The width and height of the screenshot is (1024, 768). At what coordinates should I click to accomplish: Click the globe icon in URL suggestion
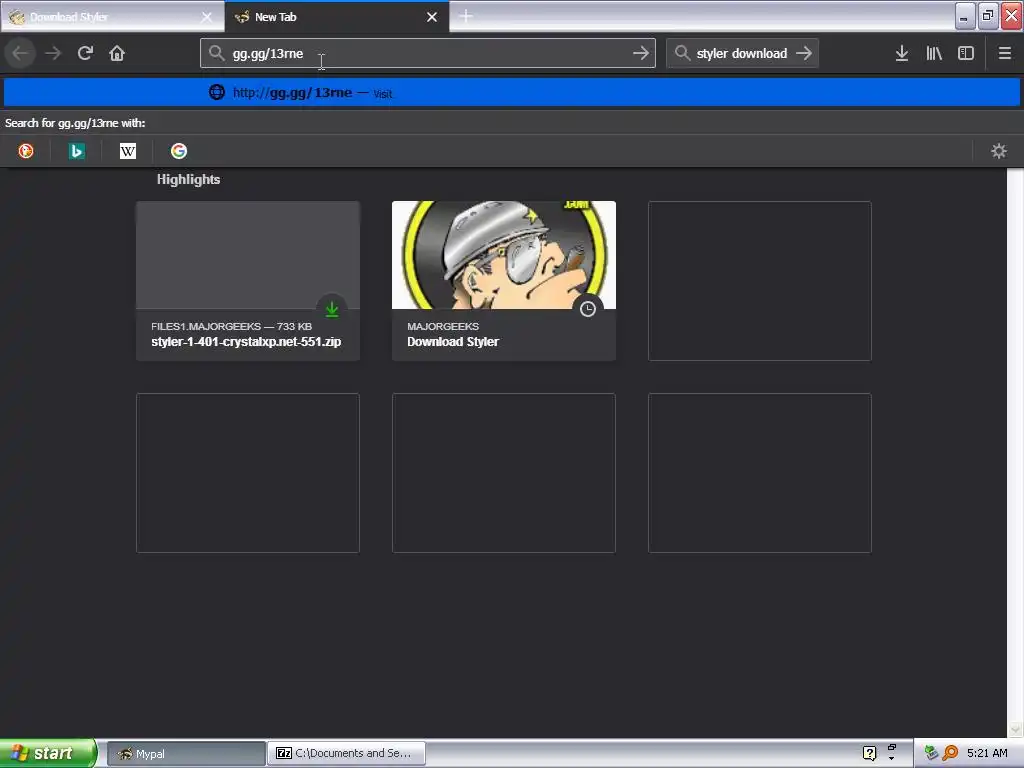pos(217,92)
